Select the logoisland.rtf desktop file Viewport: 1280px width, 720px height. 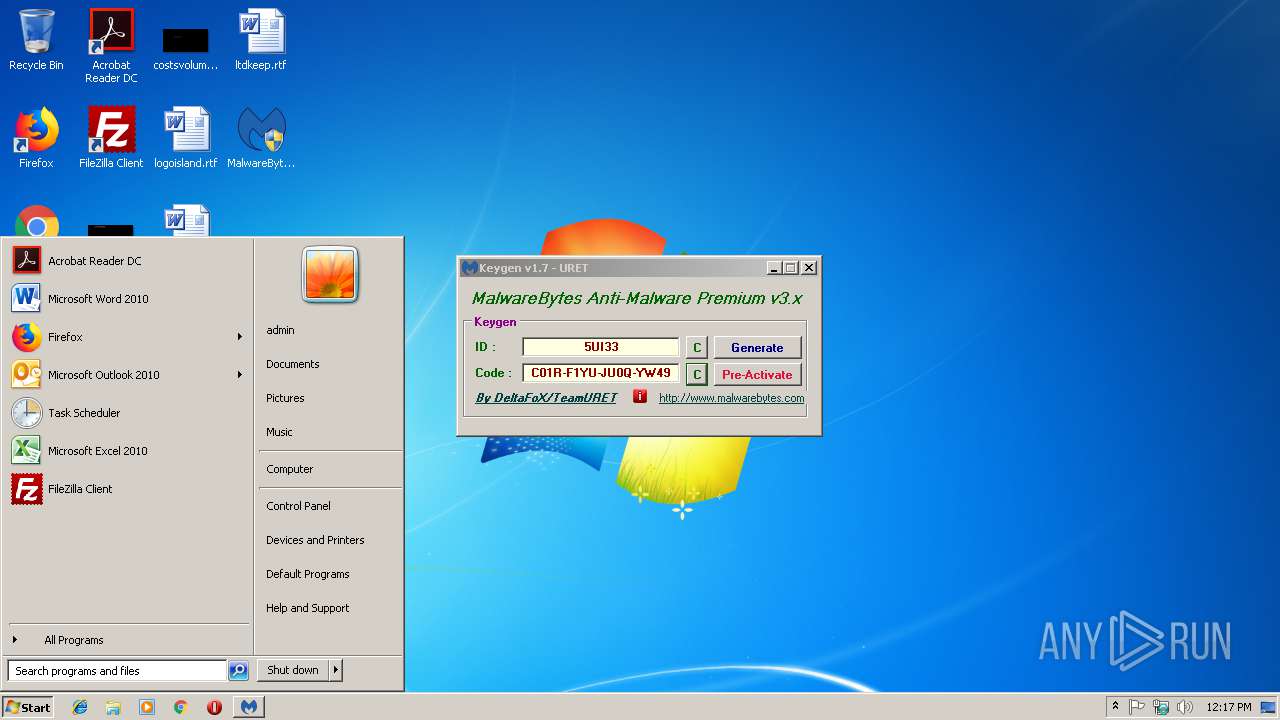click(x=186, y=138)
